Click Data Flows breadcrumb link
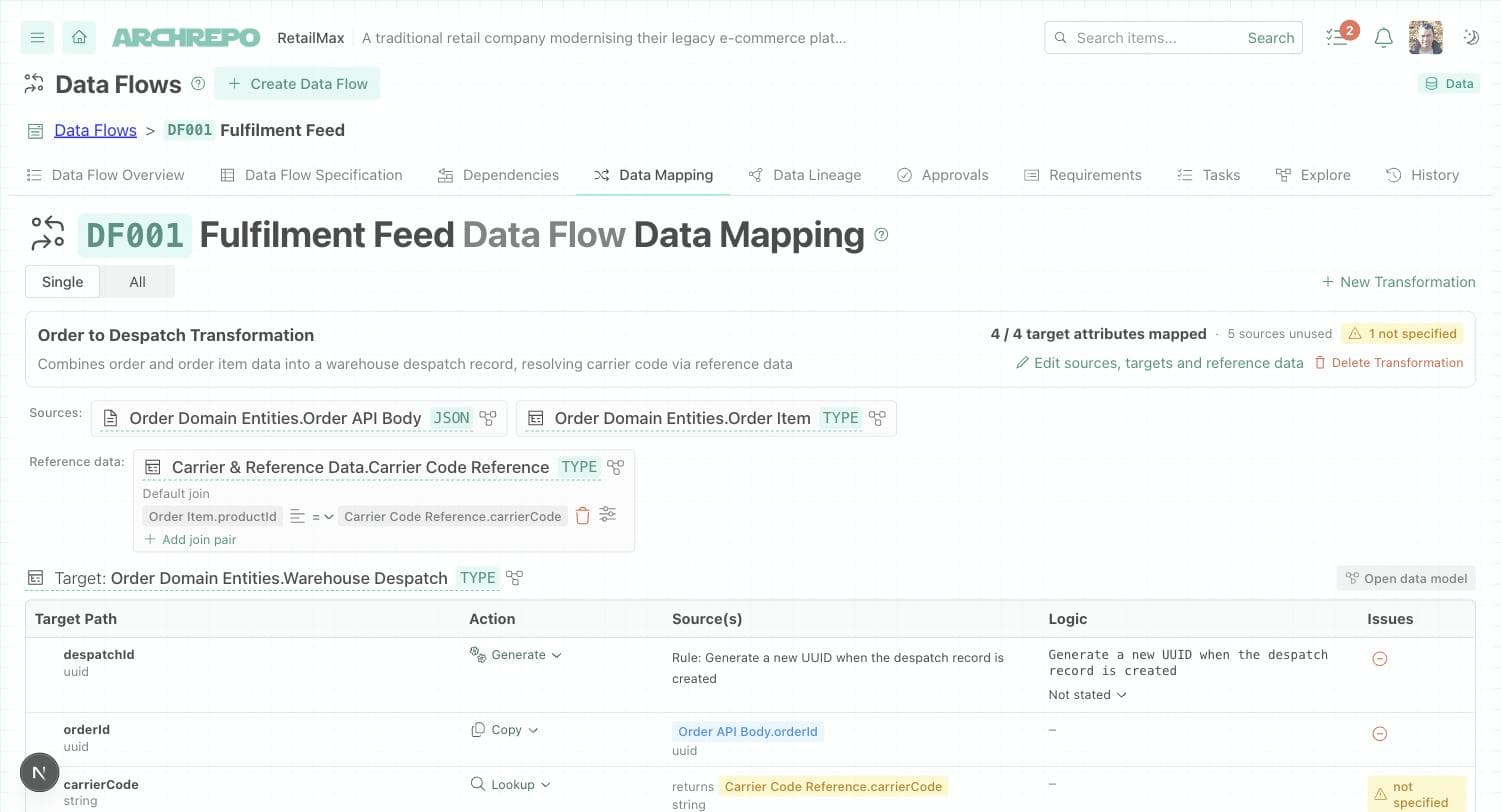Image resolution: width=1501 pixels, height=812 pixels. pyautogui.click(x=95, y=130)
